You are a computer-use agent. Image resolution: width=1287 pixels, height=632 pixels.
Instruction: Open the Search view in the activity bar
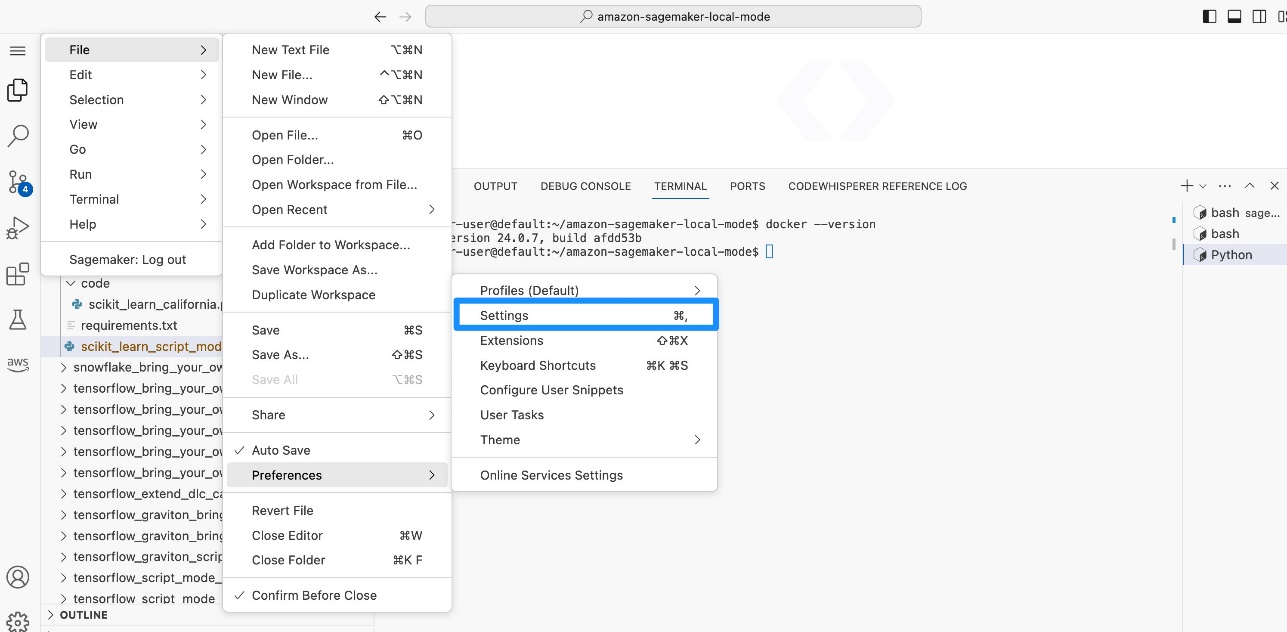pyautogui.click(x=18, y=135)
